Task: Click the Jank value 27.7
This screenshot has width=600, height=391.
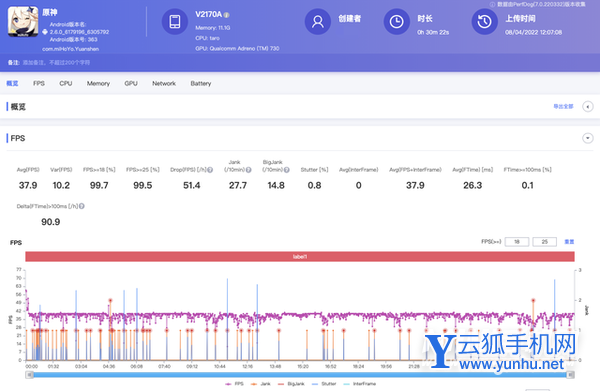Action: click(x=238, y=186)
